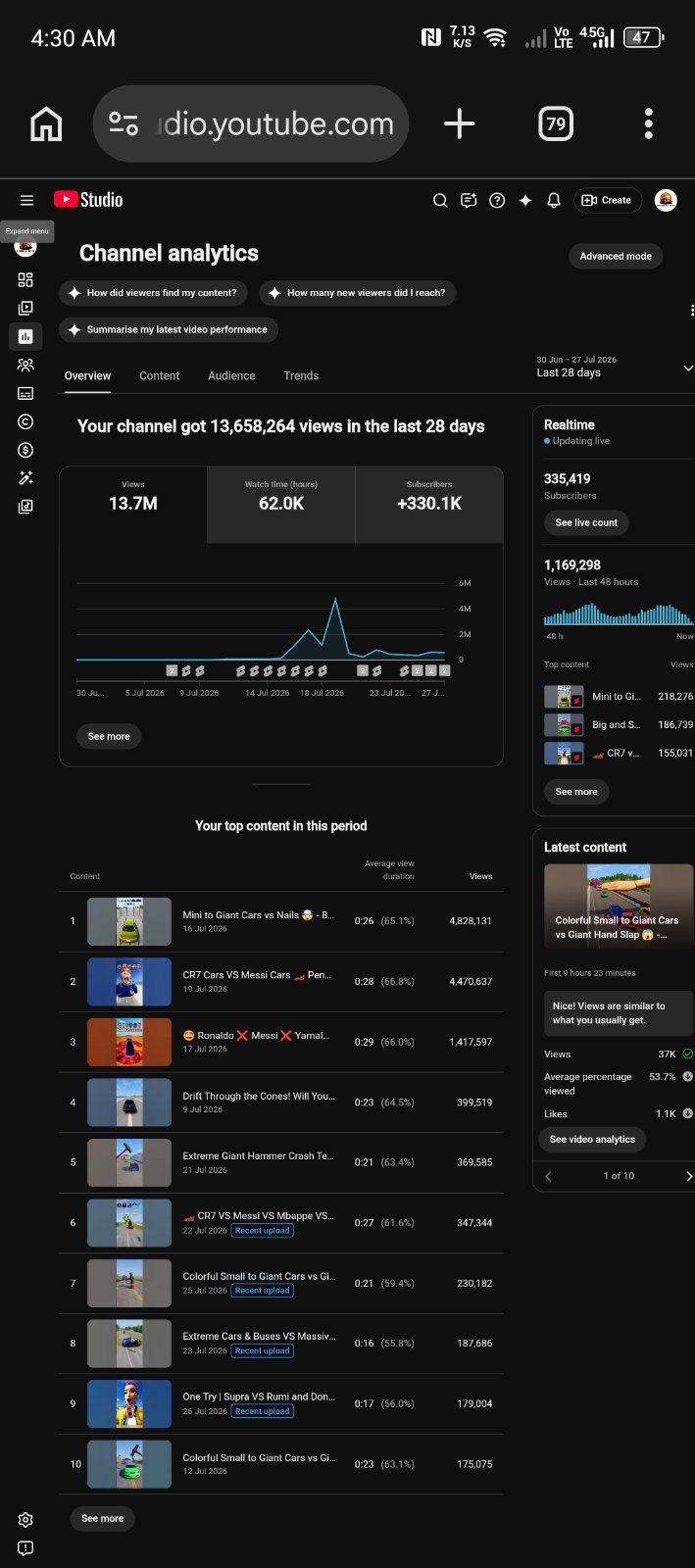Open Earn dollar sidebar icon
The height and width of the screenshot is (1568, 695).
(25, 450)
